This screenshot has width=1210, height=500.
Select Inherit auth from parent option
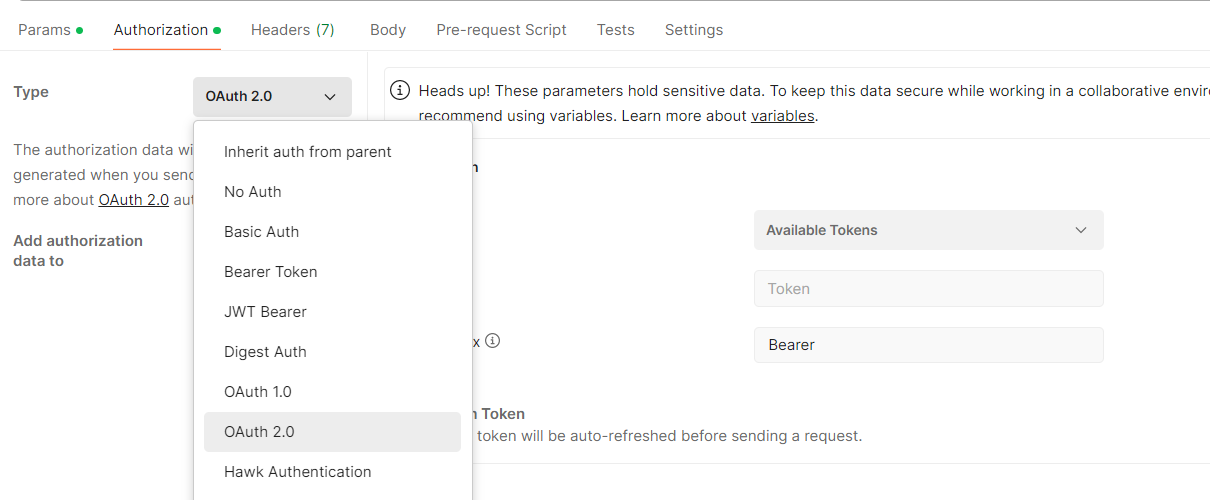[308, 152]
